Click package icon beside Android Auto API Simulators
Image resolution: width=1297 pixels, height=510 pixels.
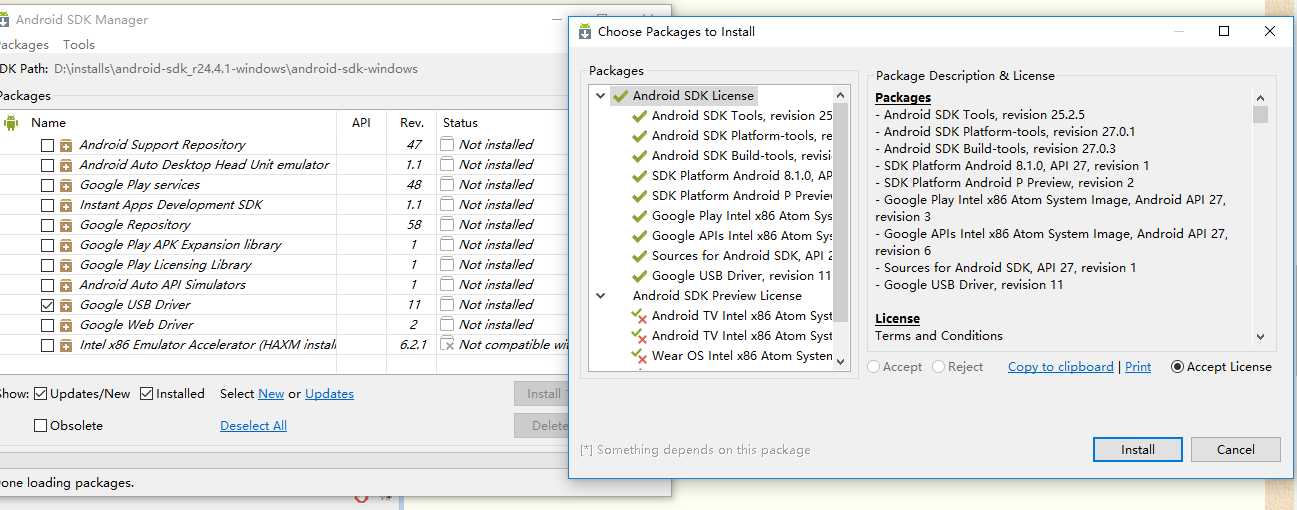66,285
